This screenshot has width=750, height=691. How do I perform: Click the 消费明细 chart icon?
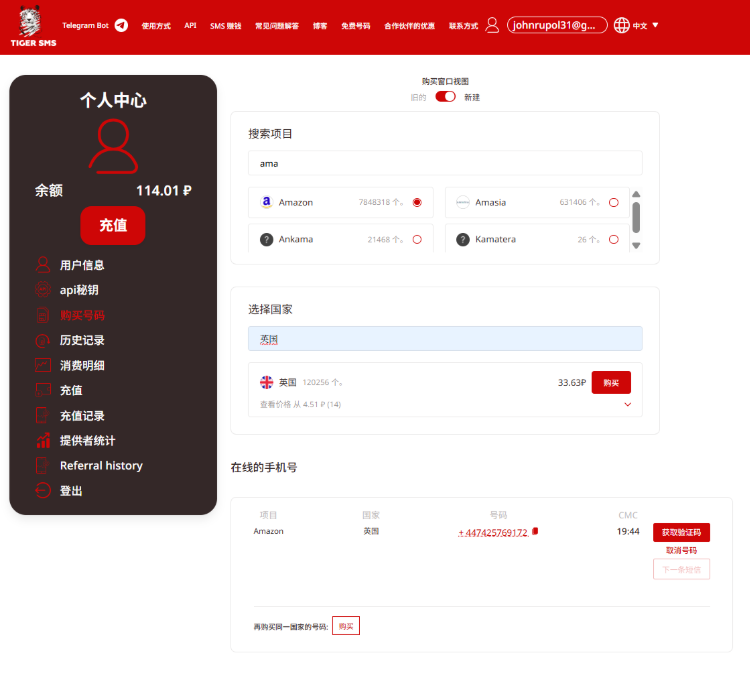pos(43,365)
